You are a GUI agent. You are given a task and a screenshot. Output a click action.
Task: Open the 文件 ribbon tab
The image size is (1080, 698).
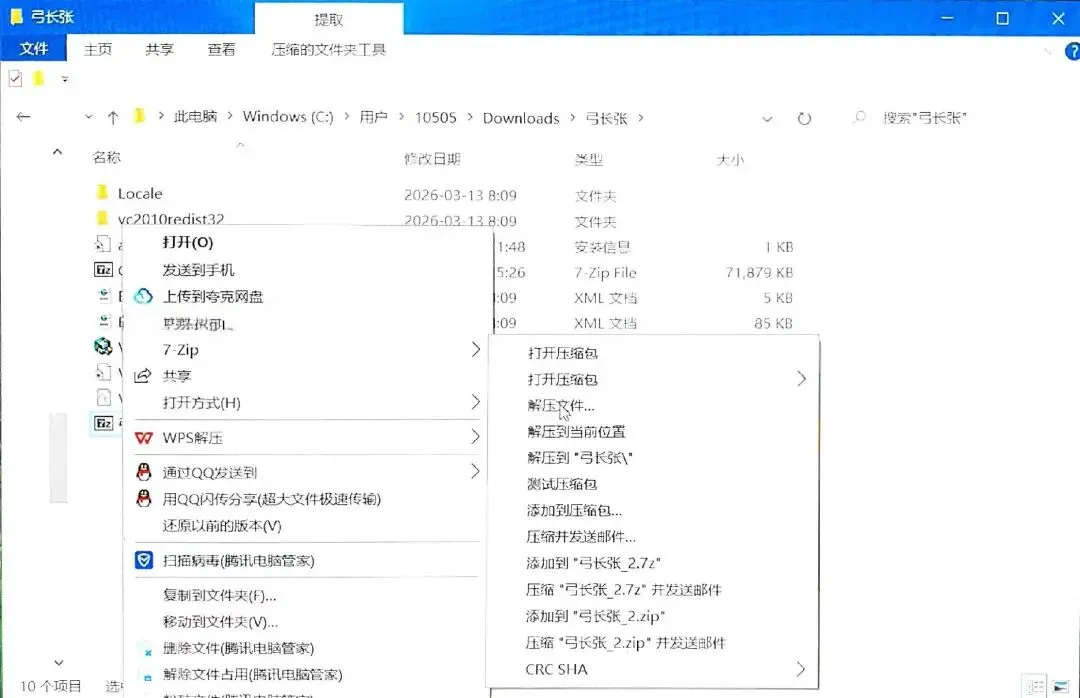(34, 49)
